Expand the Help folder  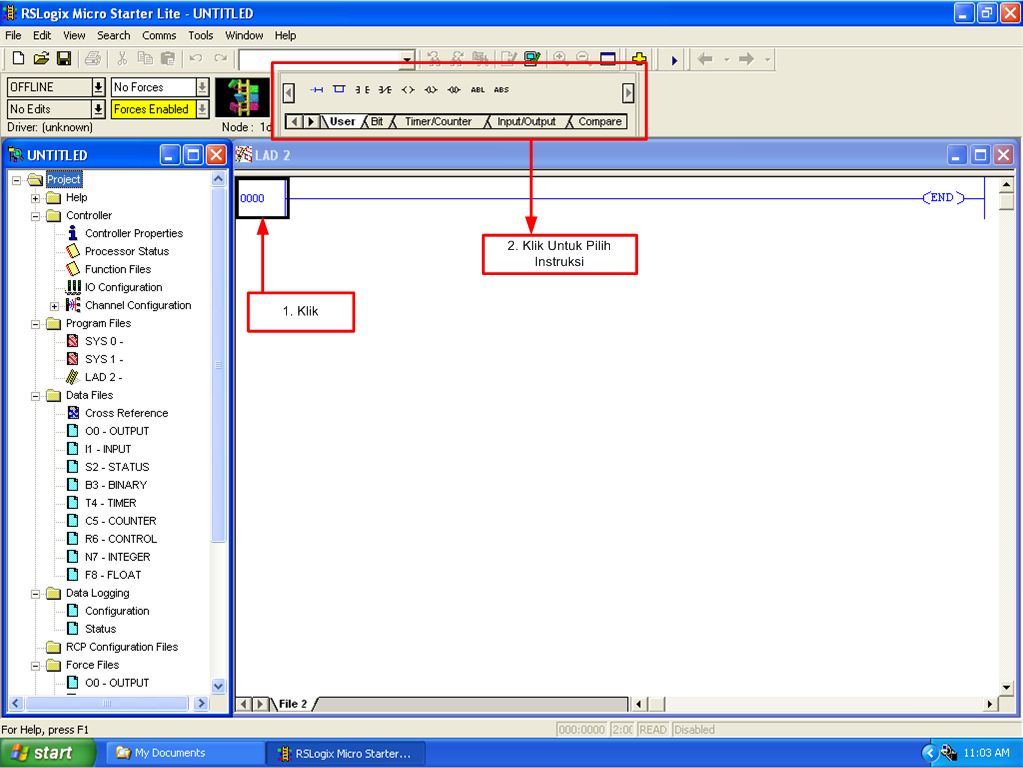[x=35, y=198]
